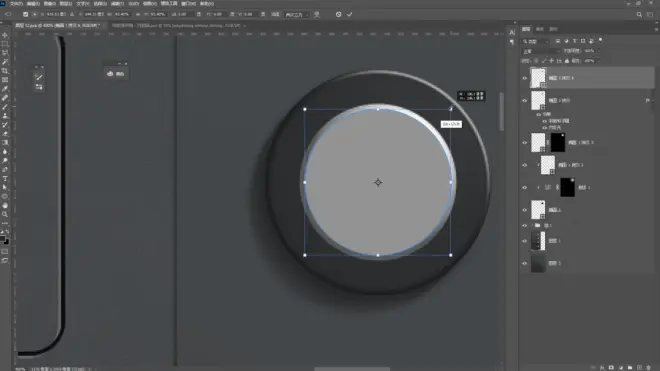660x371 pixels.
Task: Select the Gradient tool
Action: coord(5,142)
